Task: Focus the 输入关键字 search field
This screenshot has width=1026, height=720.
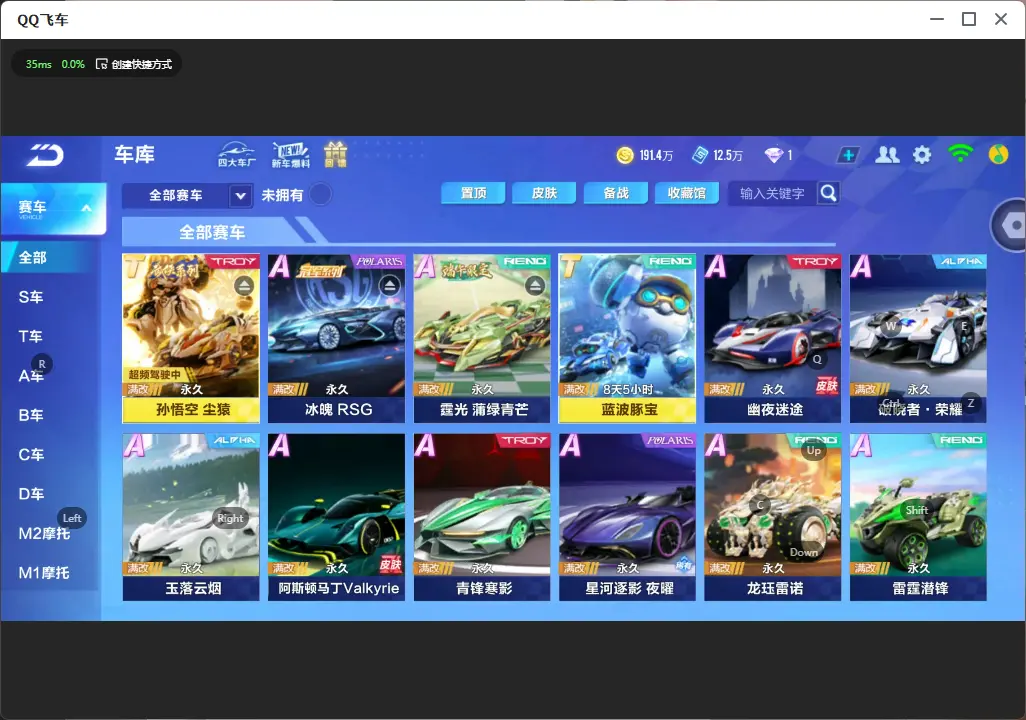Action: pyautogui.click(x=771, y=194)
